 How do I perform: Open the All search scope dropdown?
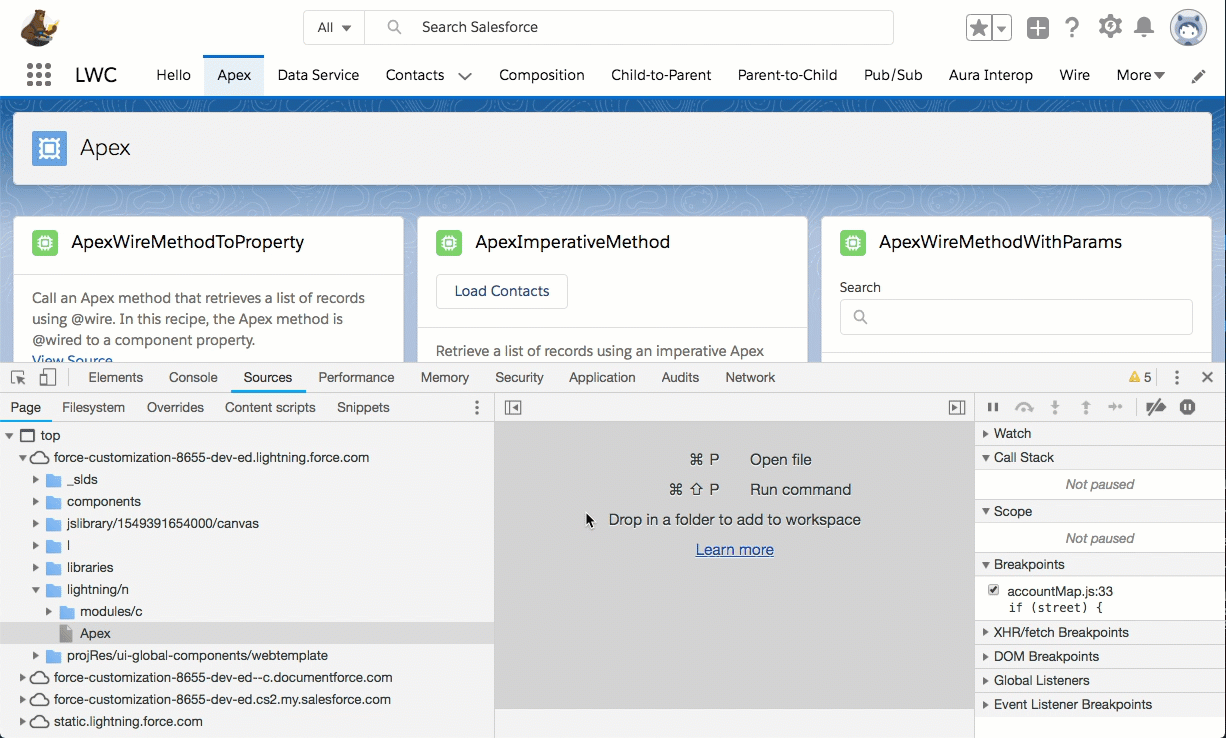(x=334, y=28)
